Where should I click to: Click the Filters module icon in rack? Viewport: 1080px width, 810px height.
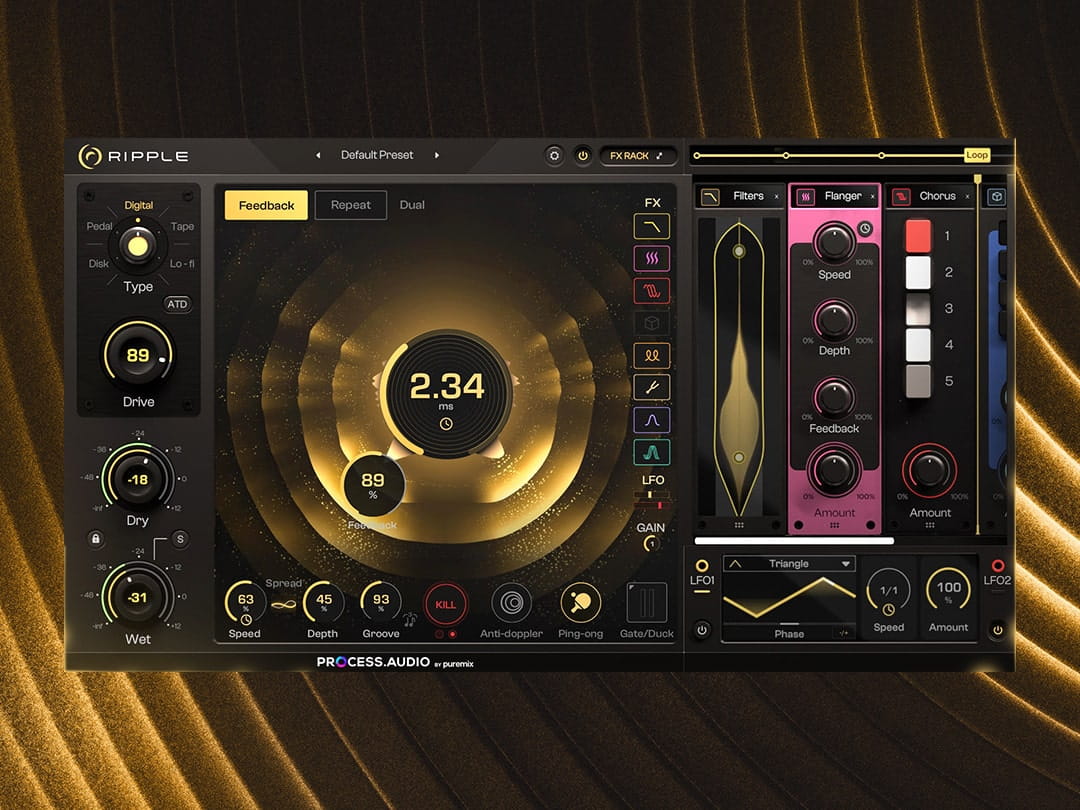click(x=710, y=197)
